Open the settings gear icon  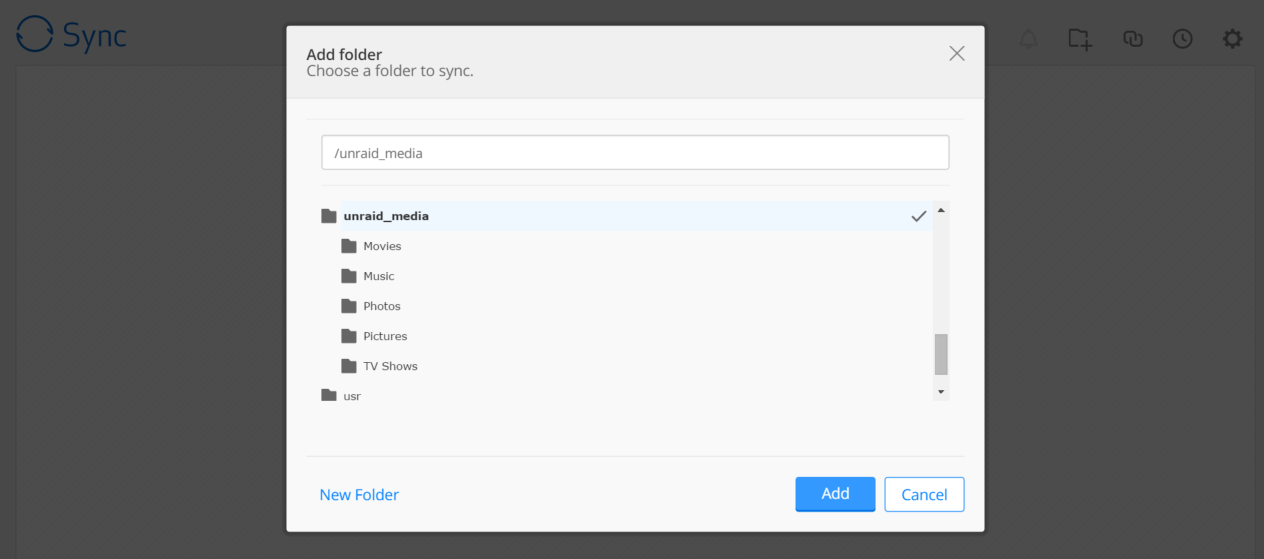[1233, 39]
